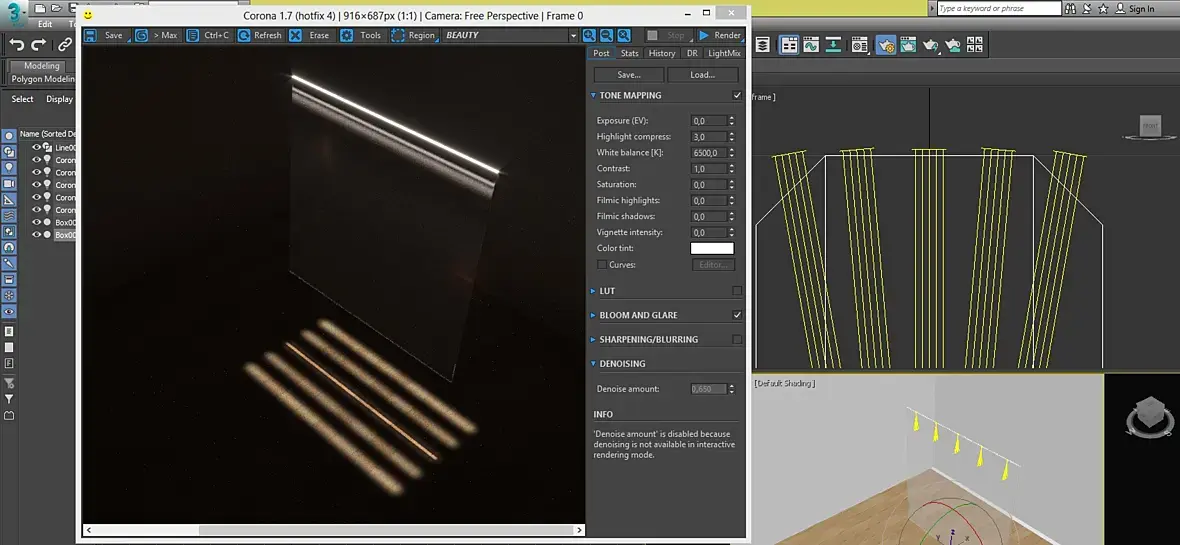1180x545 pixels.
Task: Click the Region selection icon
Action: coord(398,35)
